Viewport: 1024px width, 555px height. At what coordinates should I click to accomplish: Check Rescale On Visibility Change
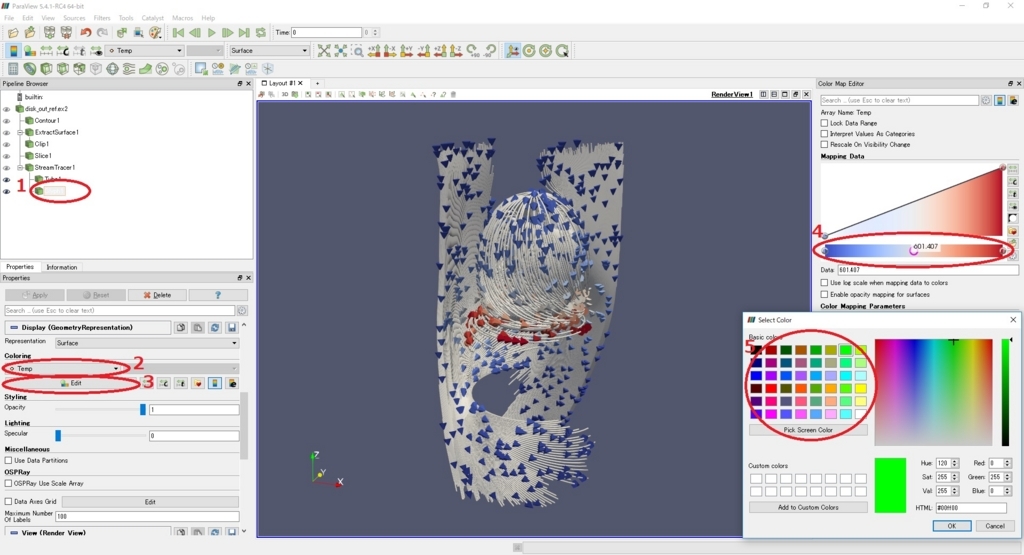pos(824,144)
